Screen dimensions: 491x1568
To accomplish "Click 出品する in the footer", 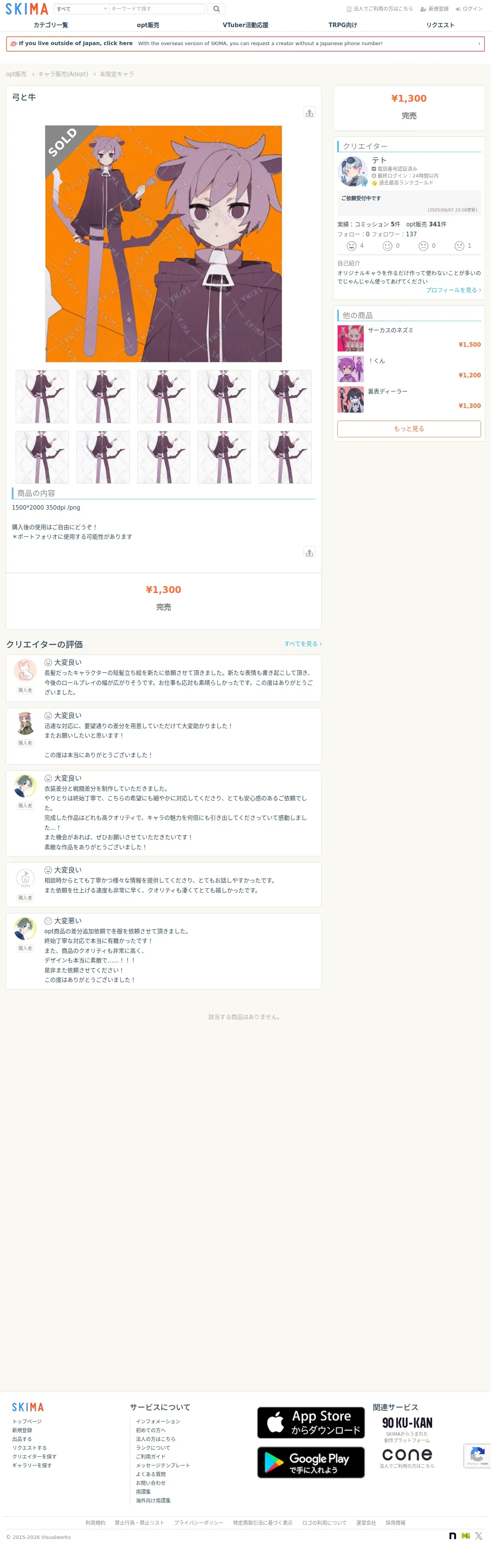I will click(x=22, y=1439).
